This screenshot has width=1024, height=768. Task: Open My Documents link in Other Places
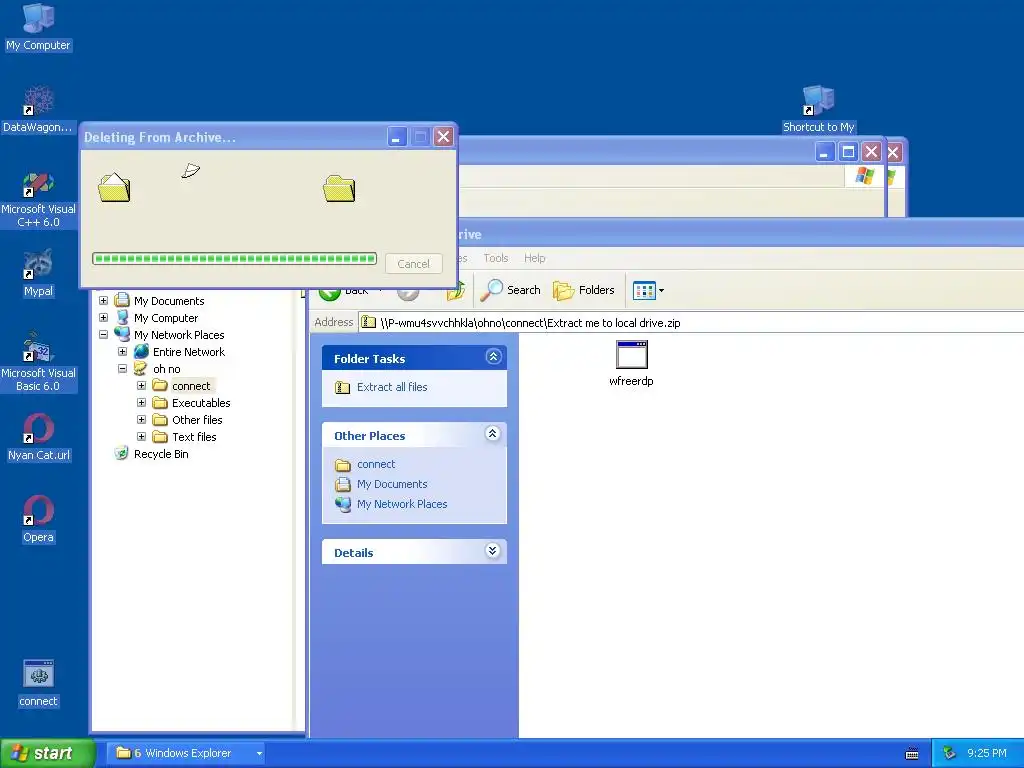pos(392,484)
